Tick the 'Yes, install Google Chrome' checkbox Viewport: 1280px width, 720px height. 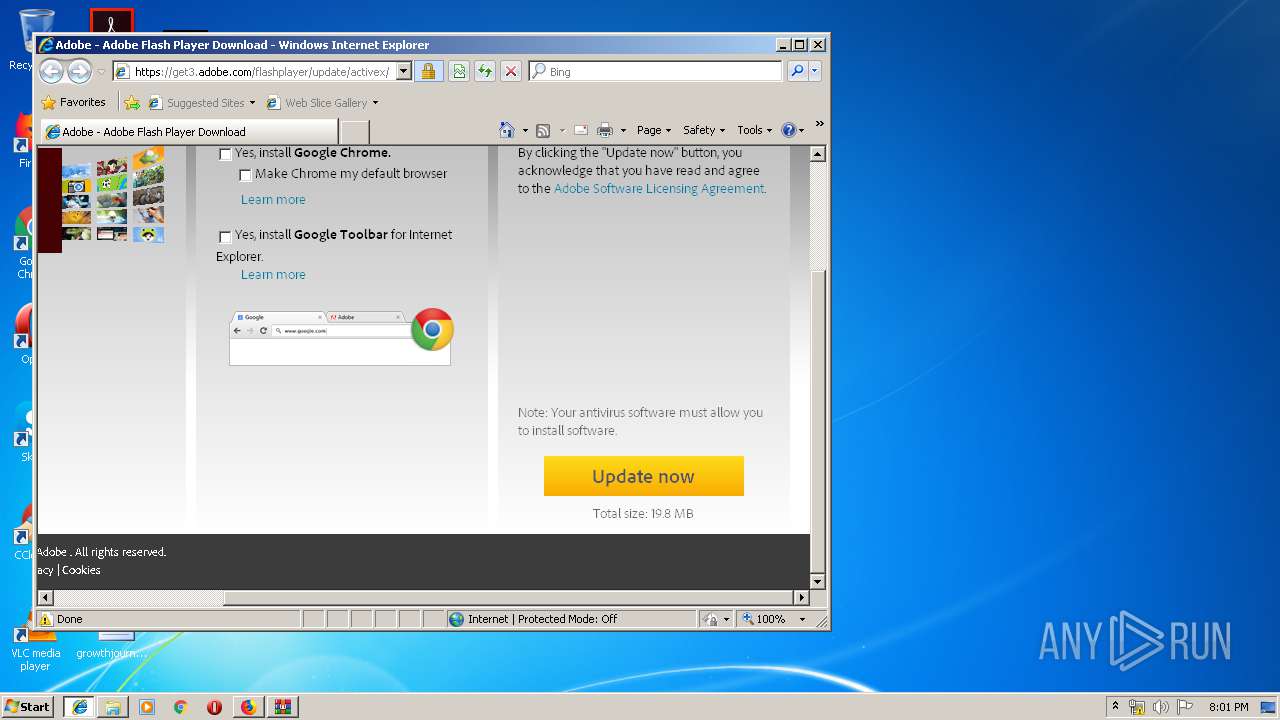click(x=225, y=154)
